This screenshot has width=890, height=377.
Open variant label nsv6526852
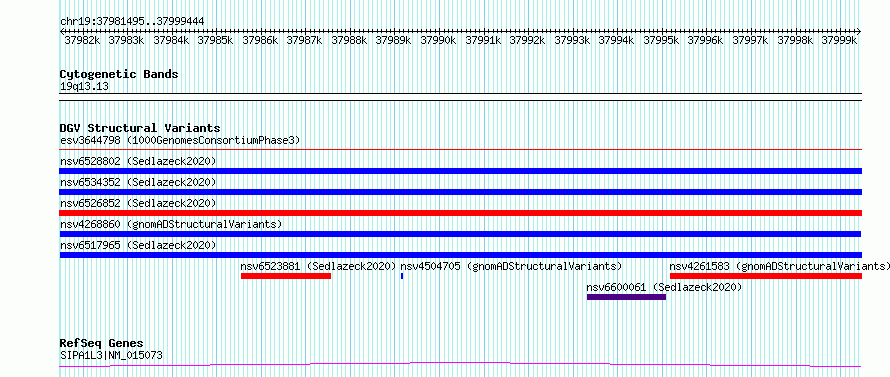click(x=138, y=203)
